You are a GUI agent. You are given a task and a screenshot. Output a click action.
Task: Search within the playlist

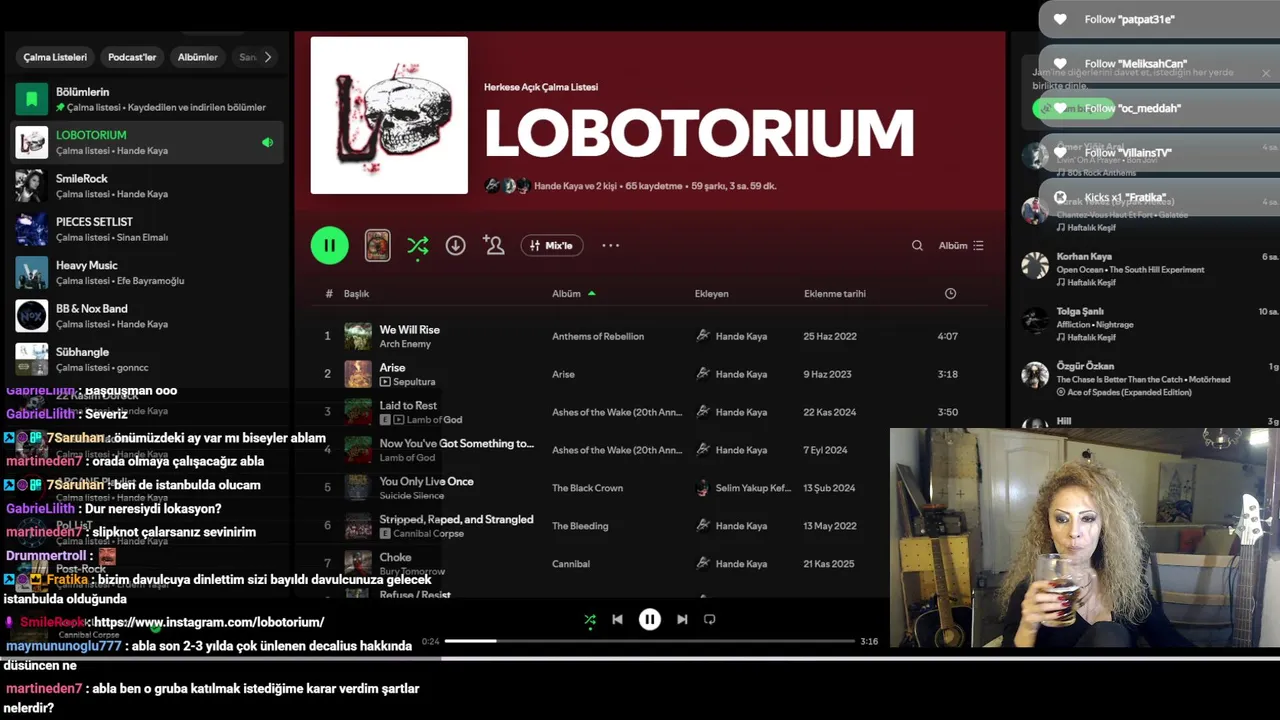[x=917, y=245]
